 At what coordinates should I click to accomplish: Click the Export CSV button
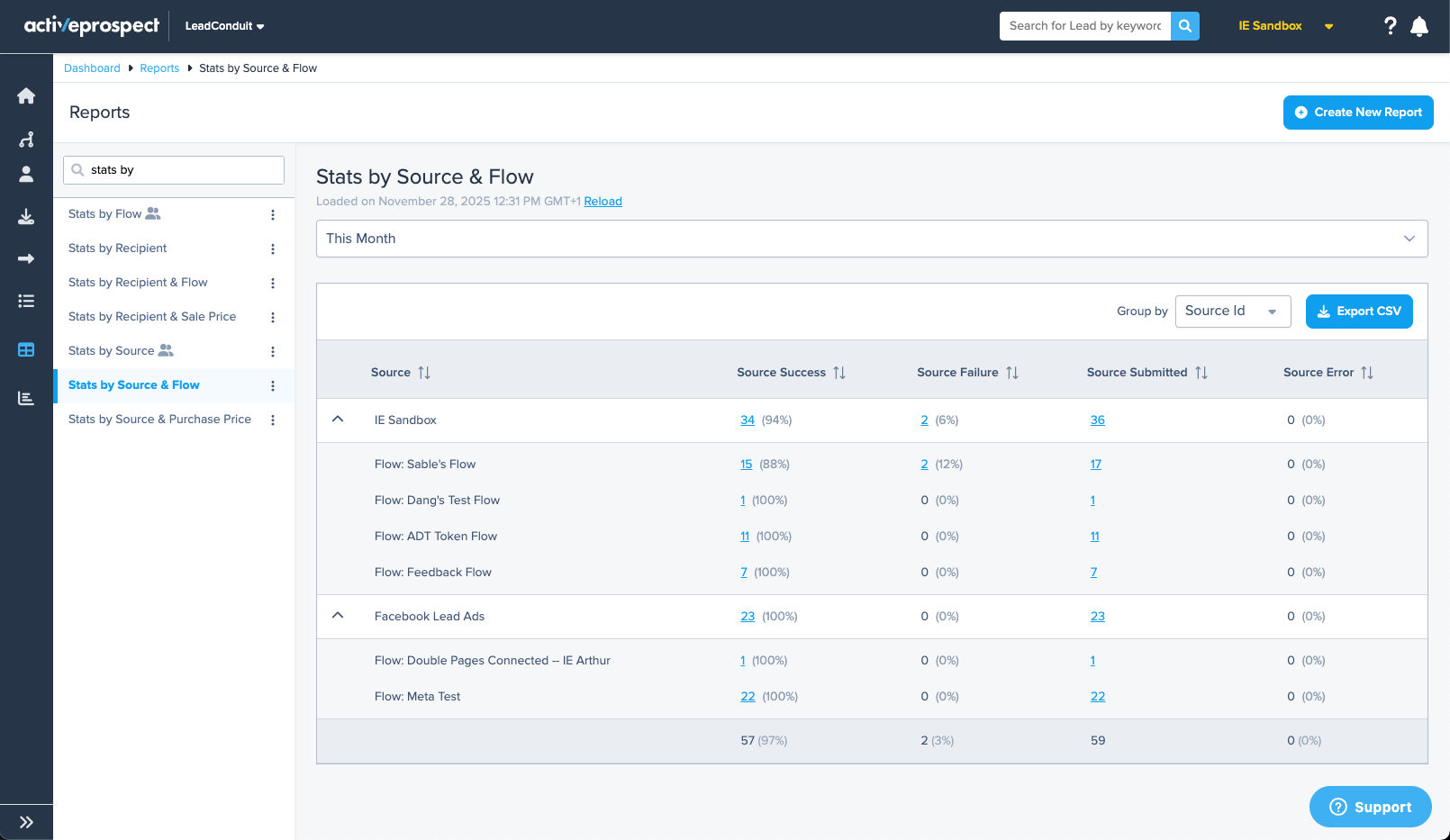click(x=1359, y=312)
